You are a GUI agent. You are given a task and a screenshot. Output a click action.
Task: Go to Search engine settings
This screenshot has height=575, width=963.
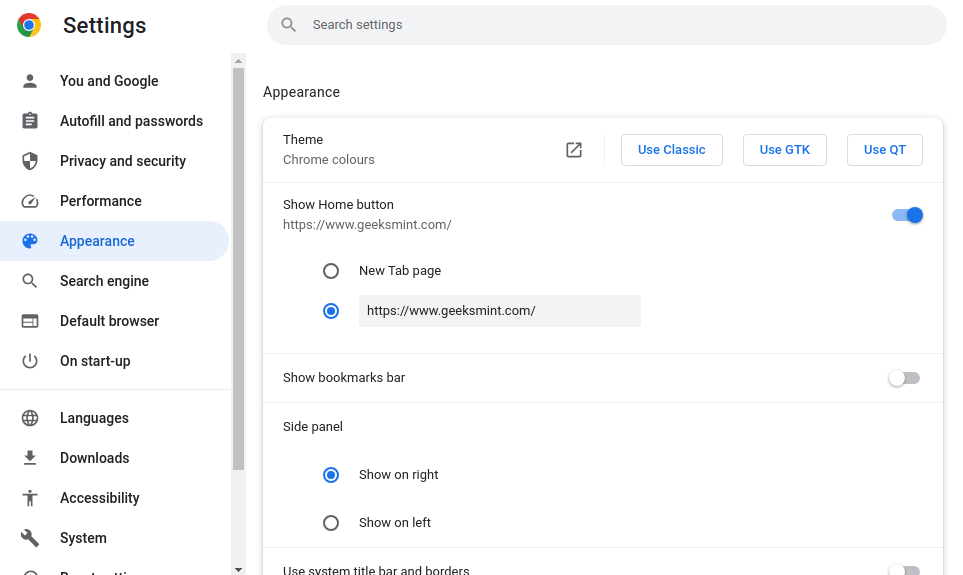tap(104, 281)
